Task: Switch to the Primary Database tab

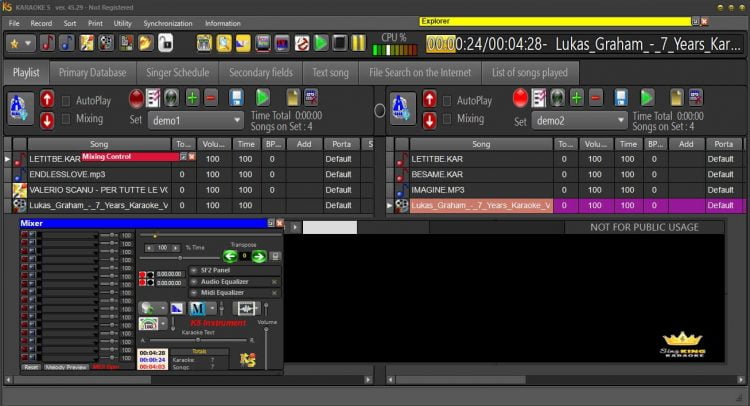Action: coord(92,73)
